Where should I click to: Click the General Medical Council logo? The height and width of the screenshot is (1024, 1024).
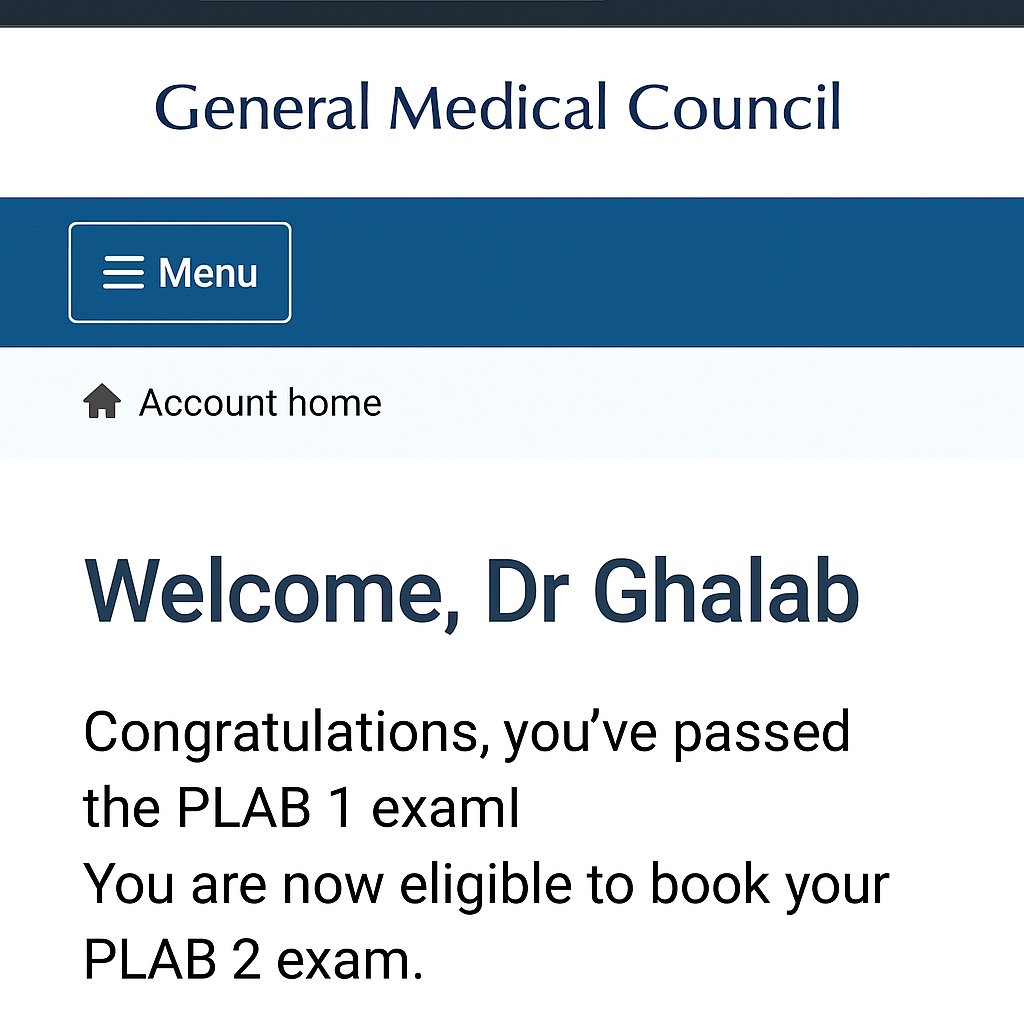(498, 107)
